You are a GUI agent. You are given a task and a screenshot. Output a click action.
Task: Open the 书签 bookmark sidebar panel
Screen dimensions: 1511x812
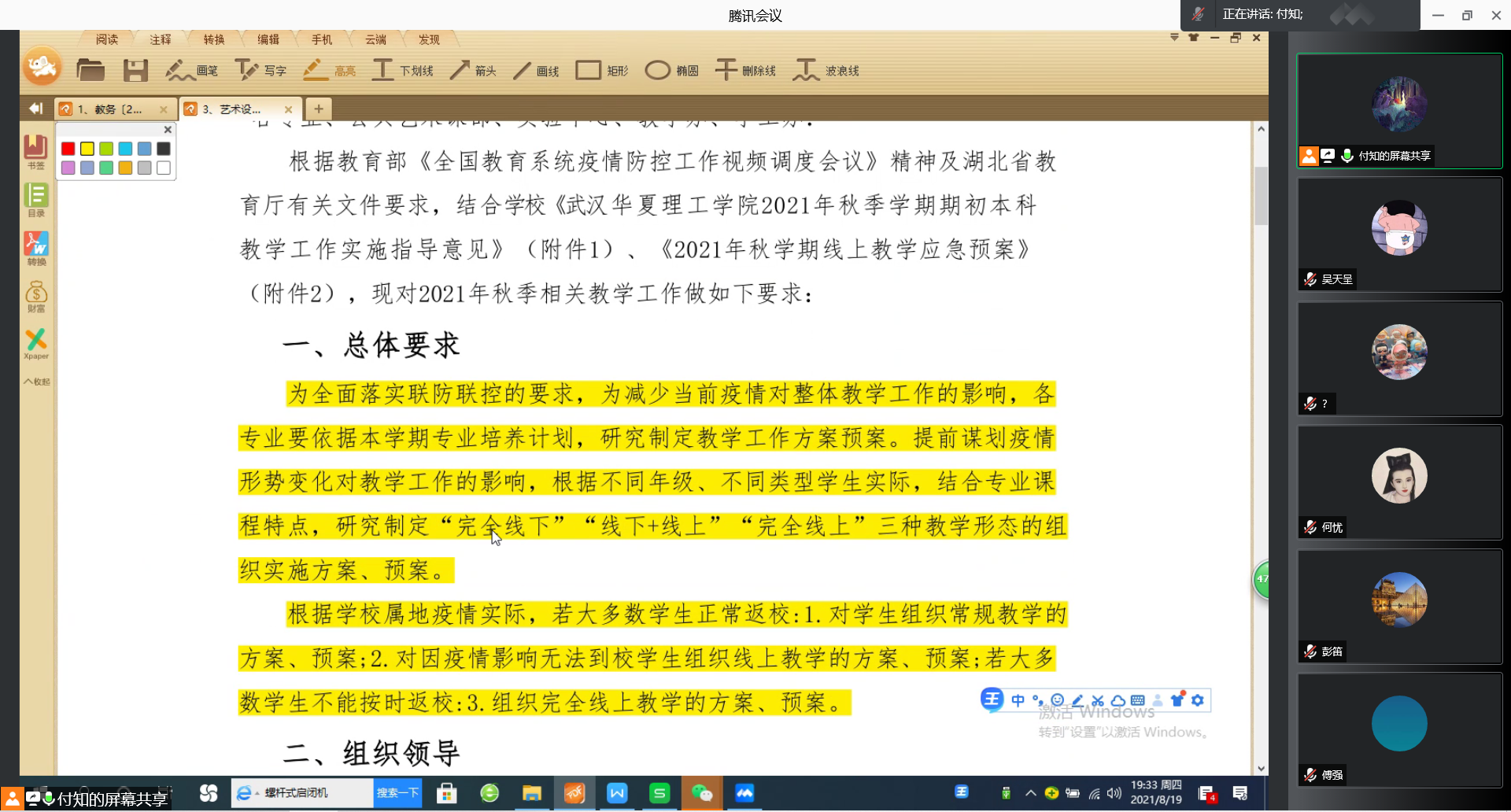coord(36,151)
